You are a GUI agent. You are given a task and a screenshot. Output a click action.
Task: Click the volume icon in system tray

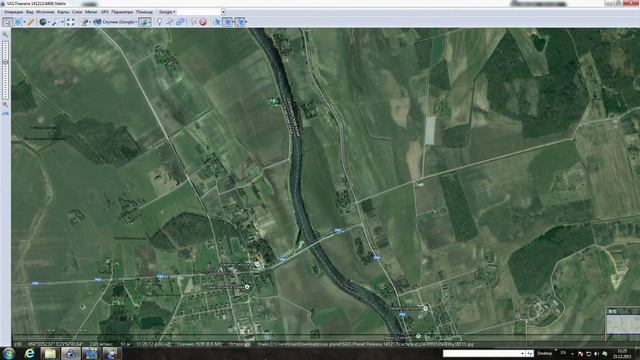(x=597, y=353)
